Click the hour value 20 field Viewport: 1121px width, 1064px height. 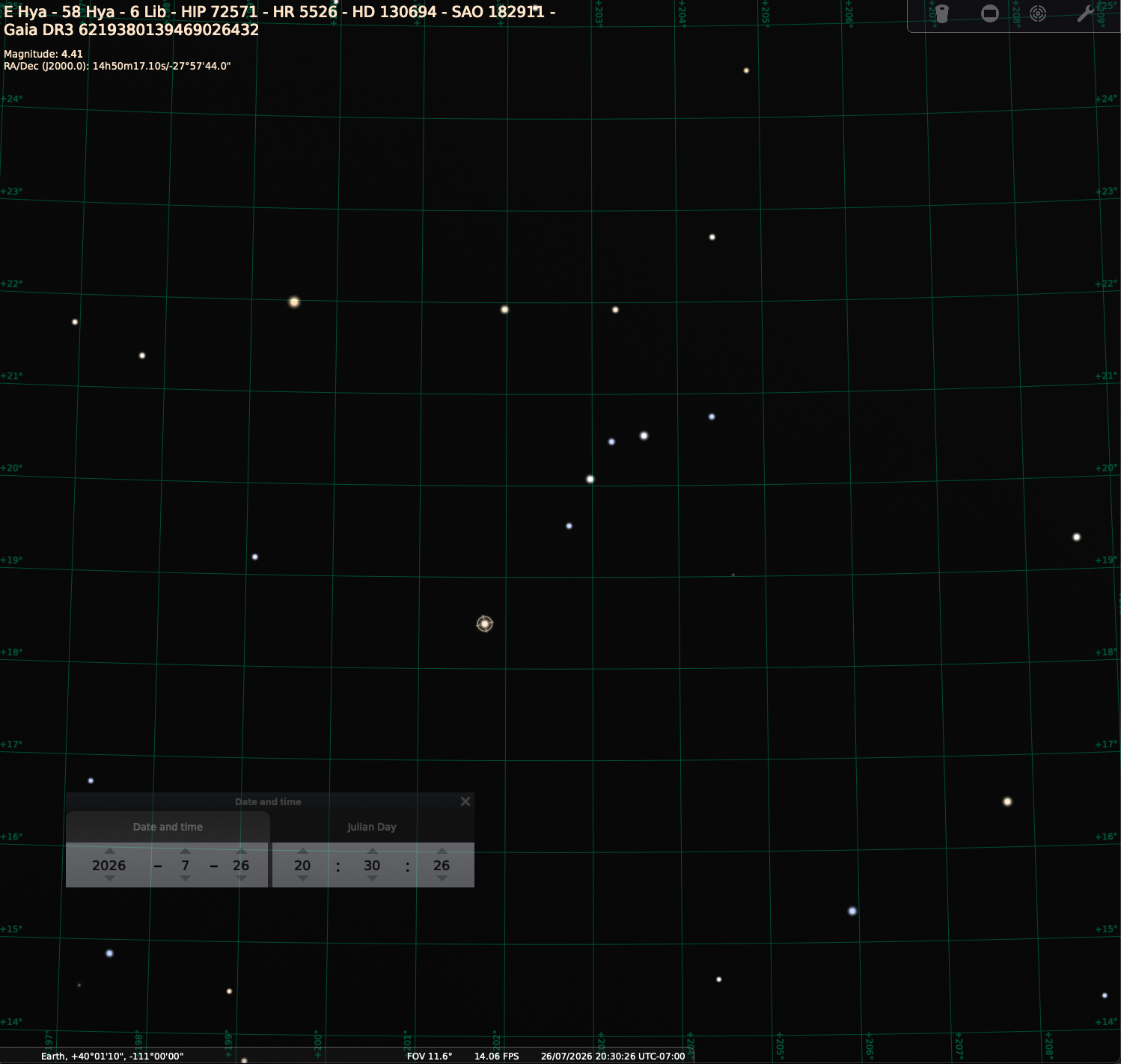[x=302, y=865]
